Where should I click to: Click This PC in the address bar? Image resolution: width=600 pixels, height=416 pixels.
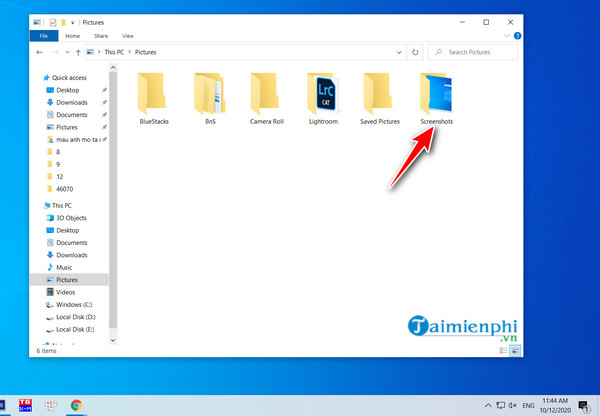point(114,52)
